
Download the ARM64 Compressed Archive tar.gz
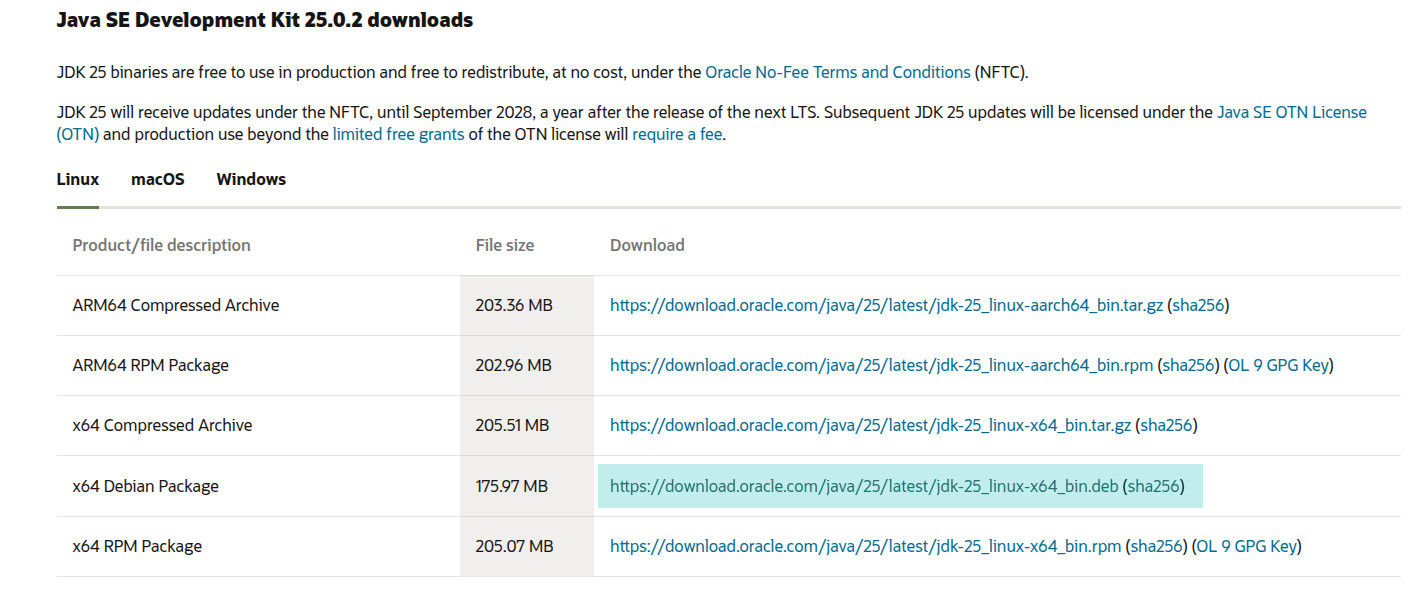tap(886, 305)
